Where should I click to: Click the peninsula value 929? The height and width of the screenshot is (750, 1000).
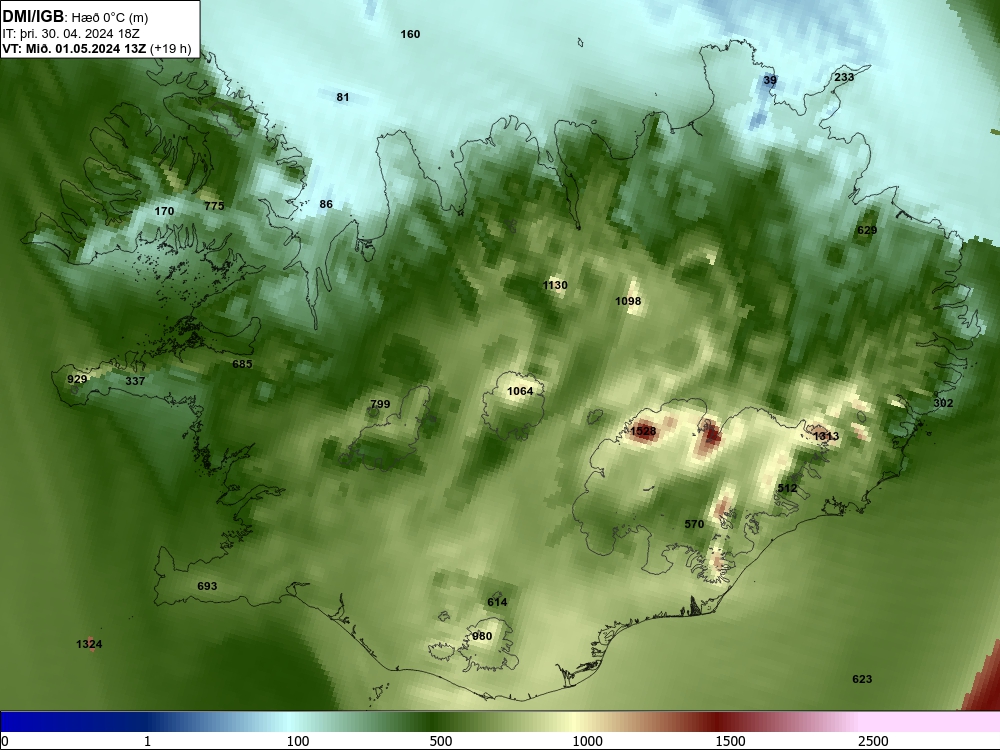click(x=77, y=379)
